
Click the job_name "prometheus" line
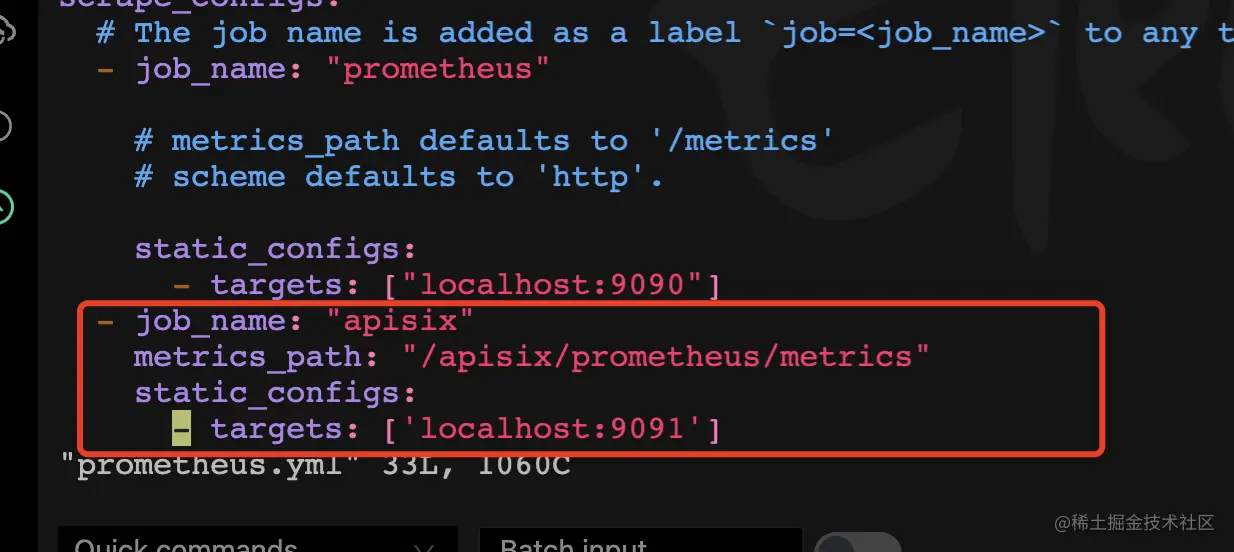(323, 70)
